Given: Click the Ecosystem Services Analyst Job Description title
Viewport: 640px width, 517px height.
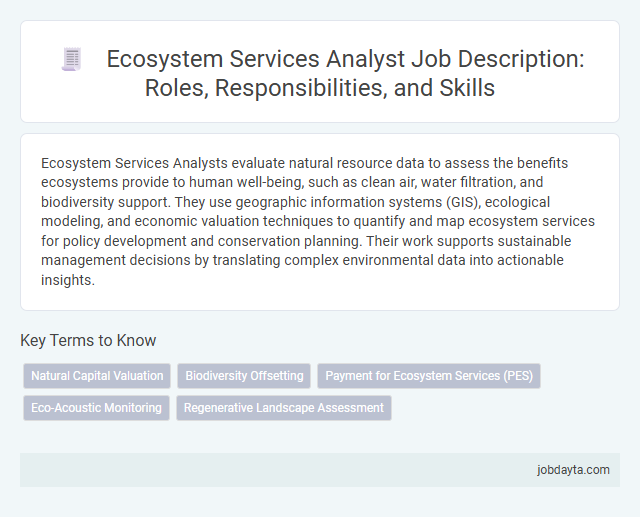Looking at the screenshot, I should click(x=345, y=73).
